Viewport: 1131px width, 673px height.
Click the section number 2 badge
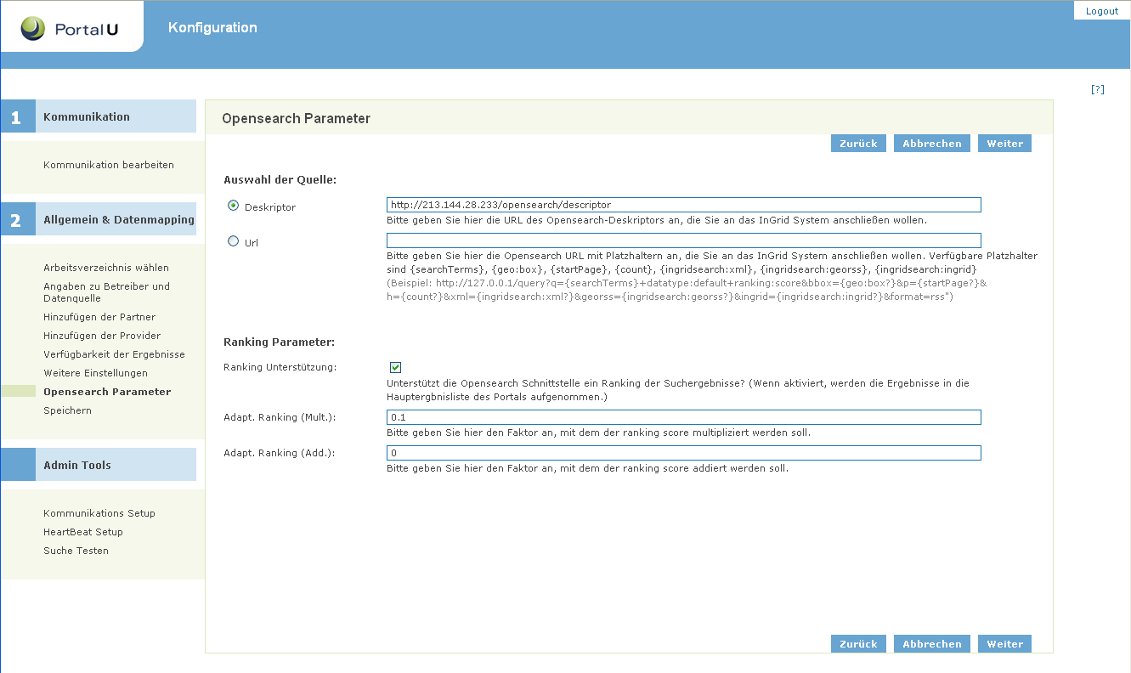click(15, 218)
